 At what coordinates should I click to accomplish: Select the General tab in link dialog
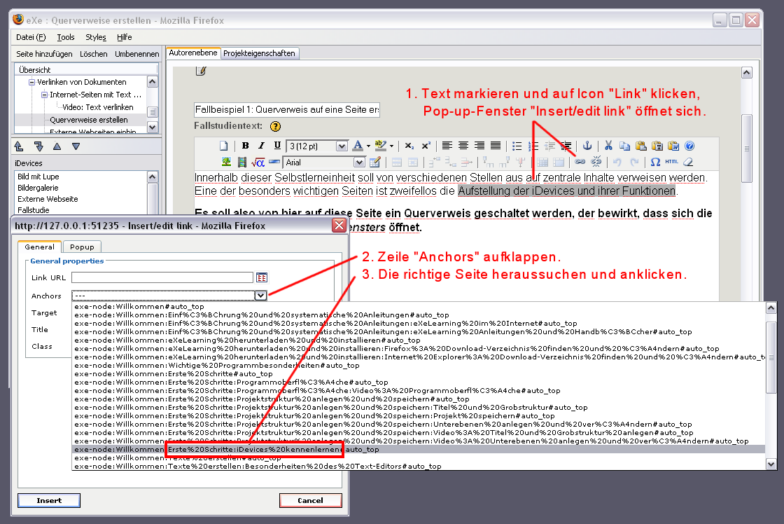(40, 246)
